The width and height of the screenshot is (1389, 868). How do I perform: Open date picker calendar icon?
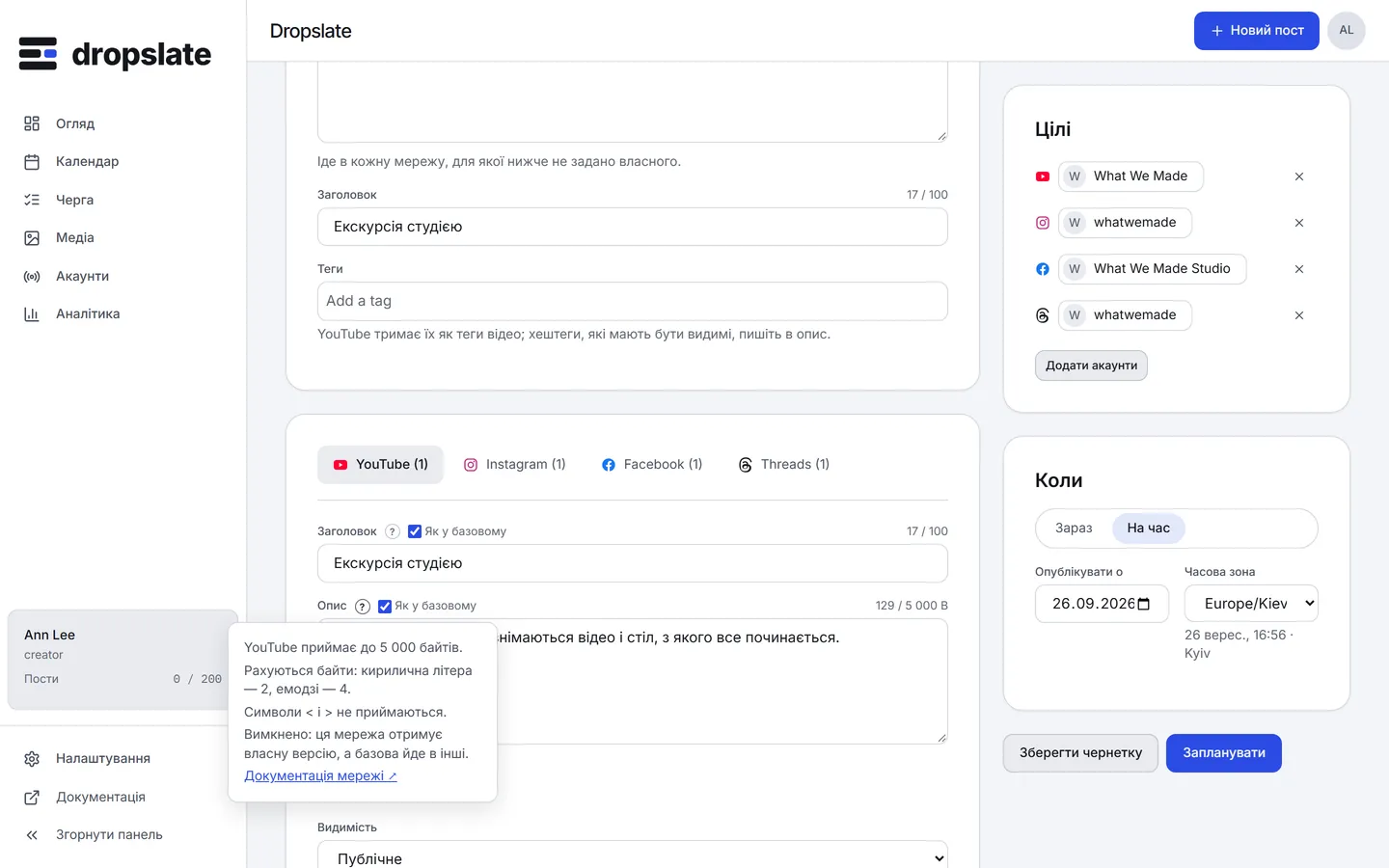1144,604
